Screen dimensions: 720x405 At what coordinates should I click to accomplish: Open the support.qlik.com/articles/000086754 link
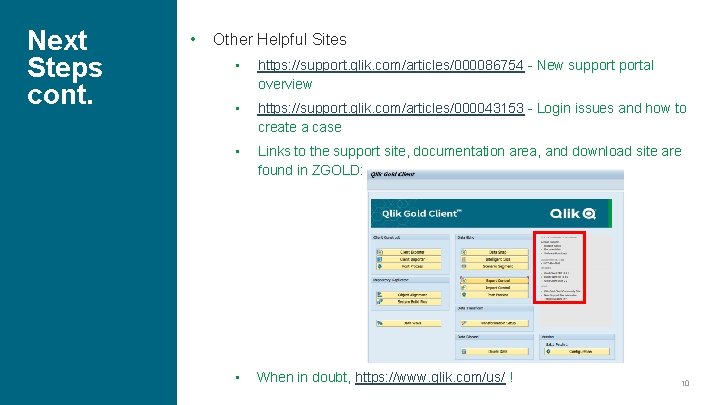pos(391,65)
